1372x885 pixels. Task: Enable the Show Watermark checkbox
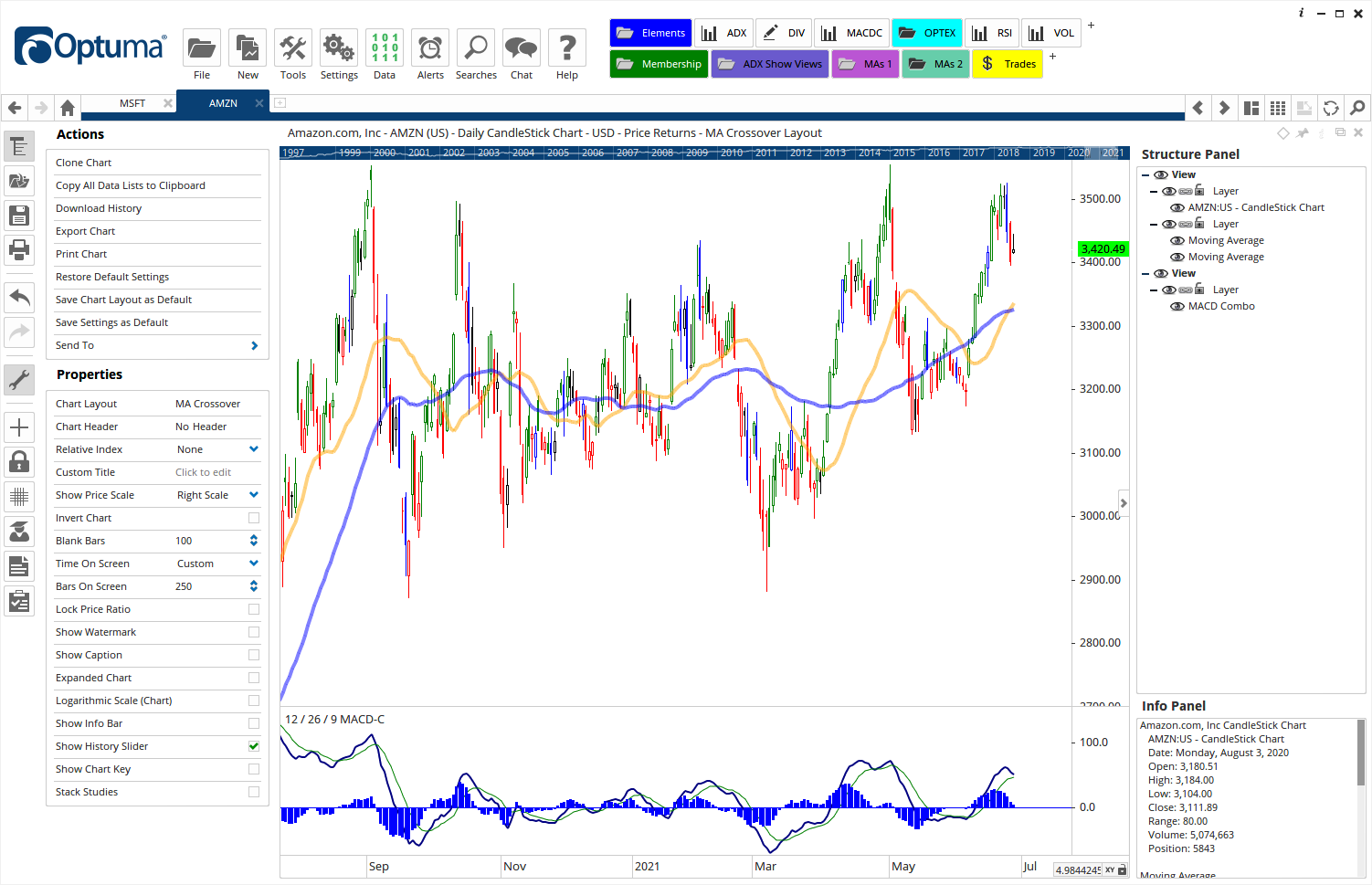(254, 632)
